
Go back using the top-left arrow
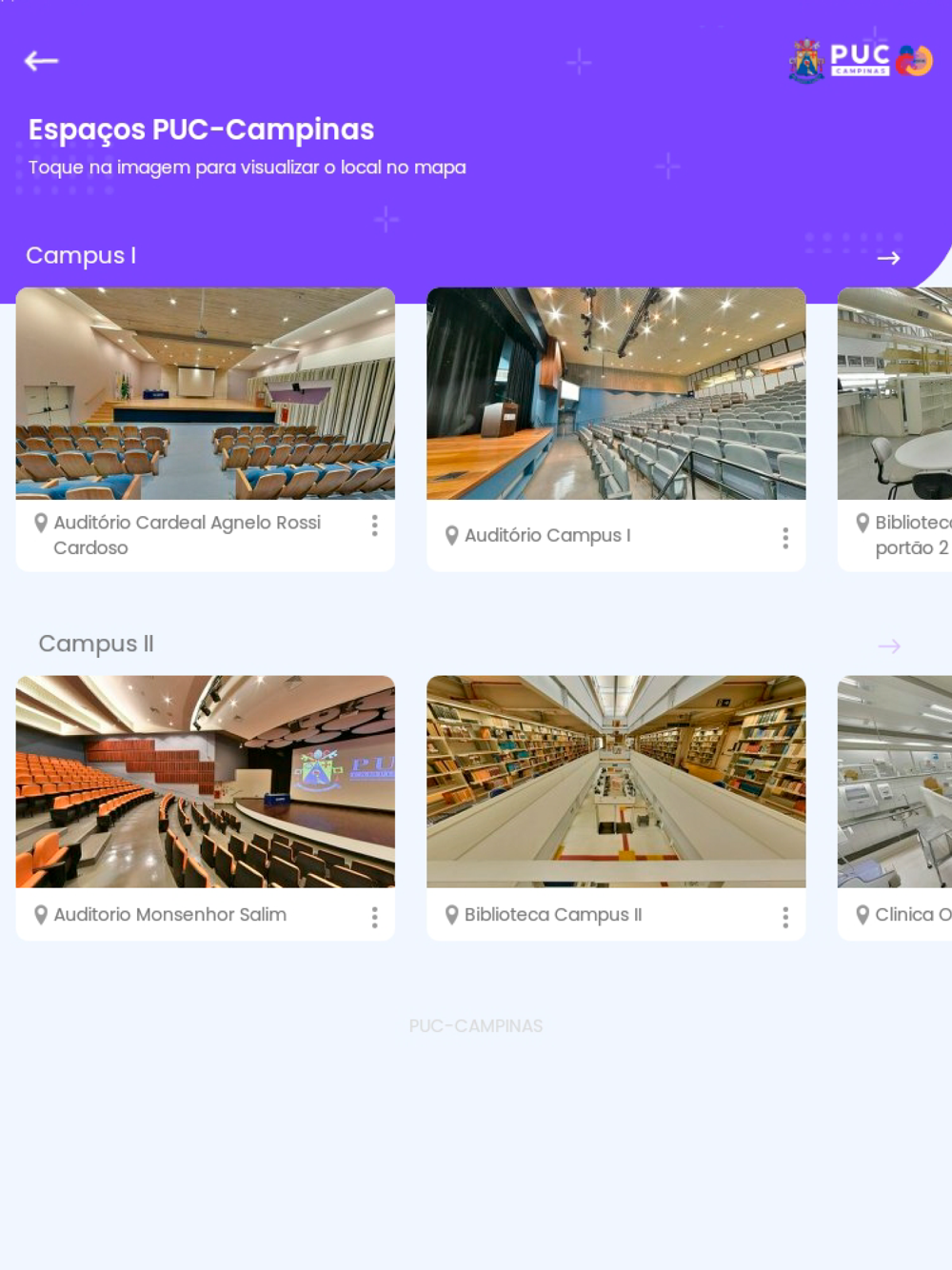pos(41,61)
